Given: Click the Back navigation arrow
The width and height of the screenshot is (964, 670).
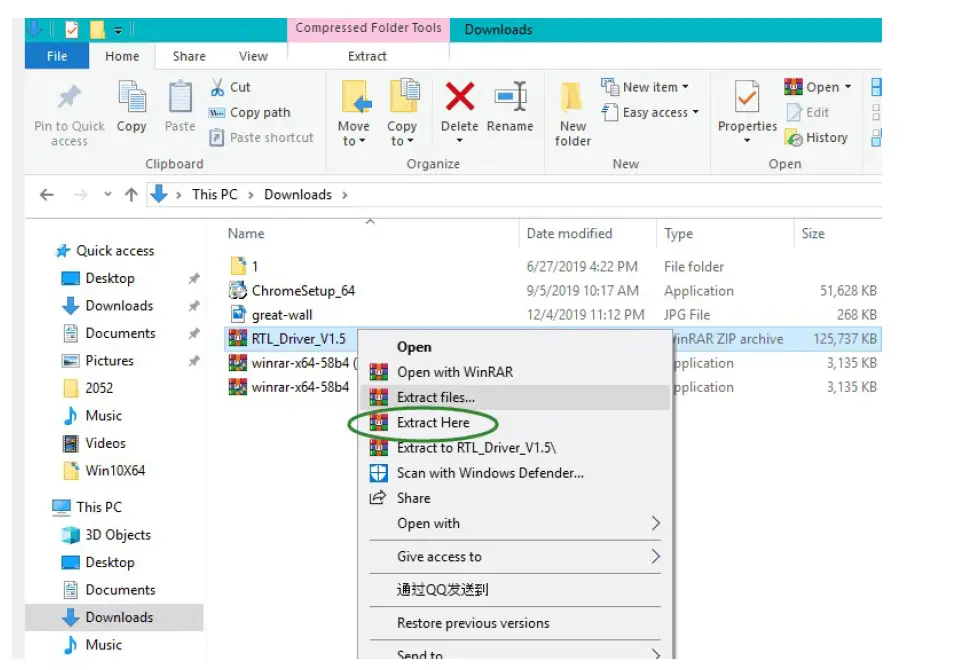Looking at the screenshot, I should [x=47, y=195].
